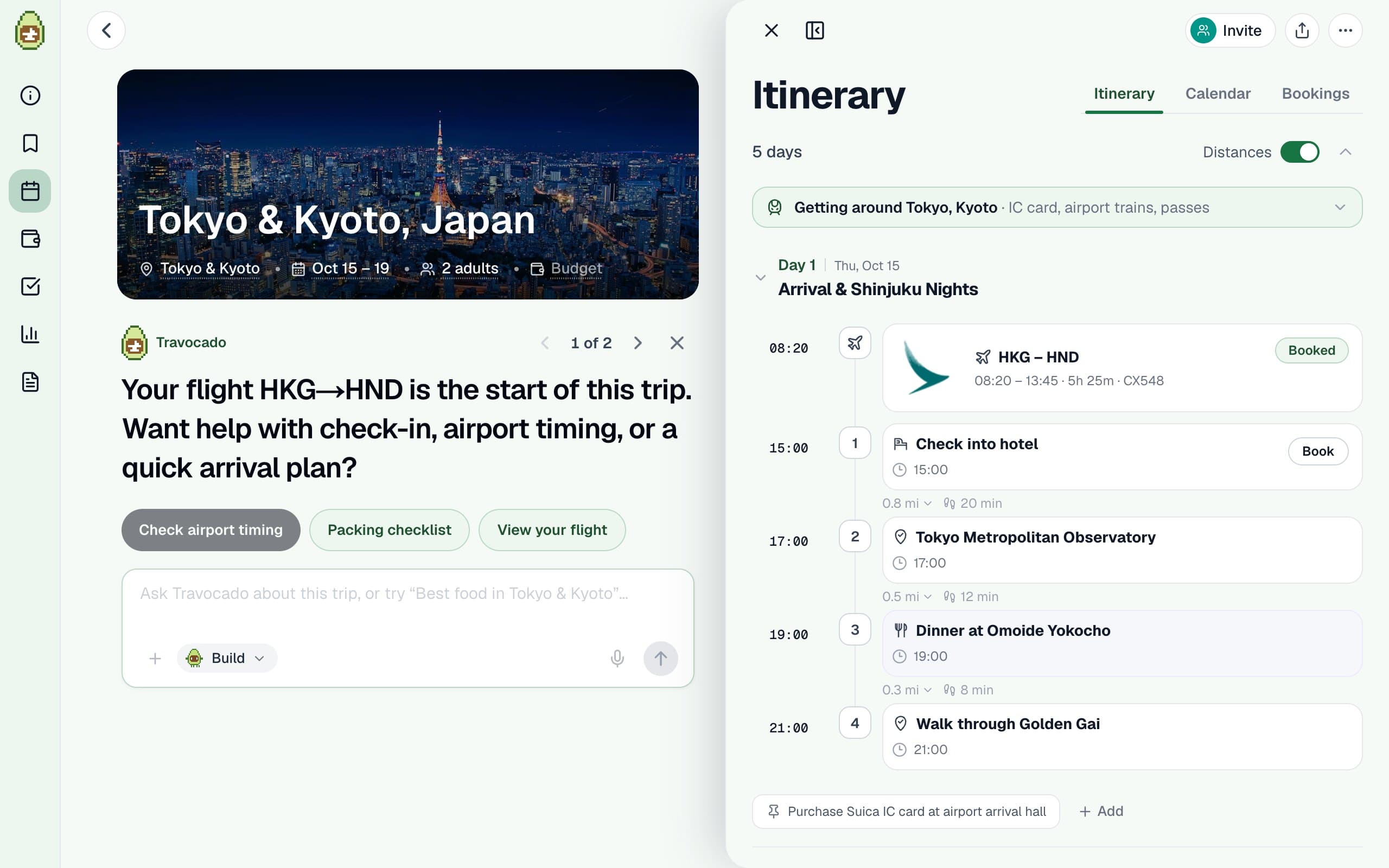1389x868 pixels.
Task: Open the Dinner at Omoide Yokocho card
Action: tap(1122, 643)
